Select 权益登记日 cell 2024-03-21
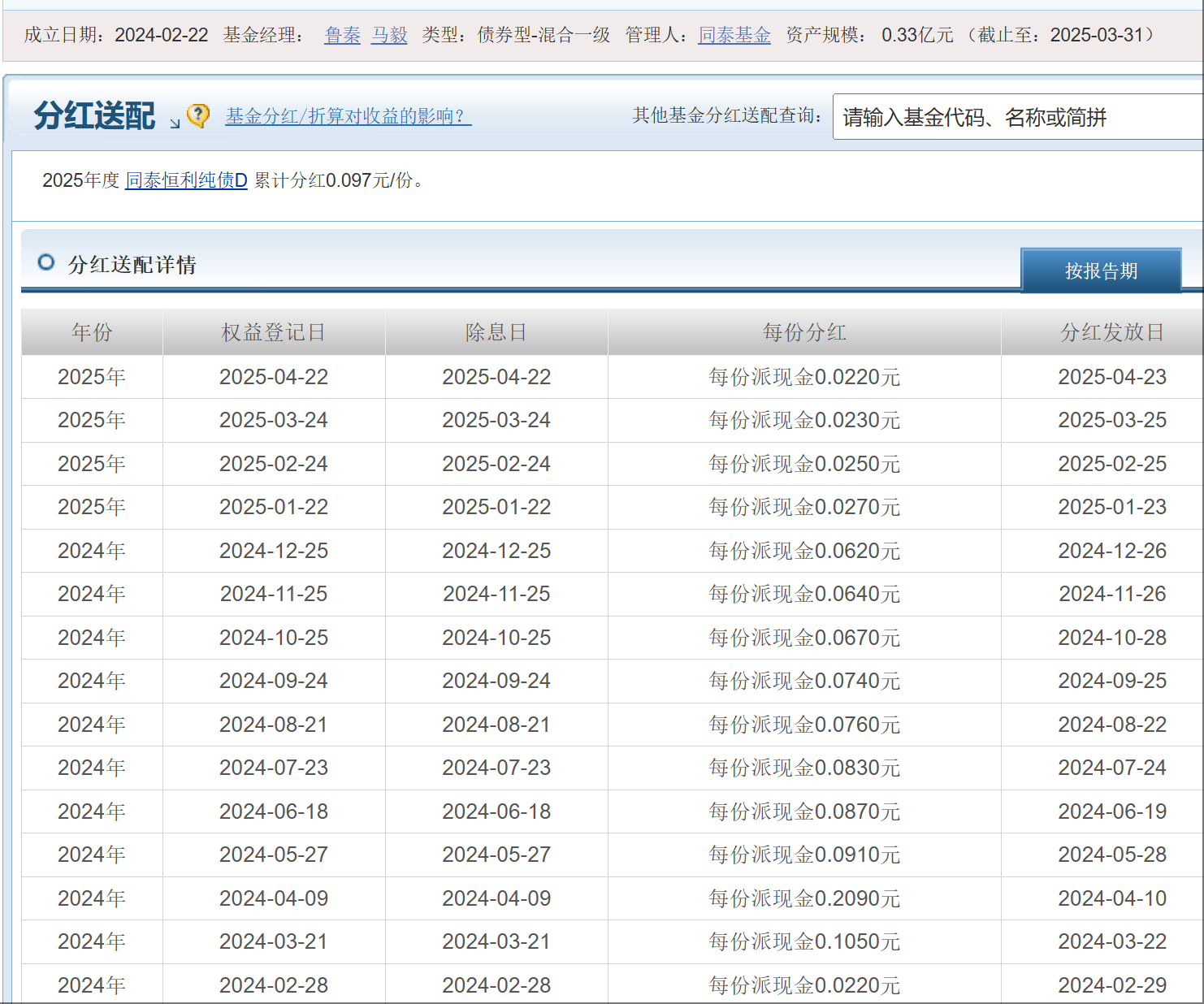Viewport: 1204px width, 1004px height. point(274,941)
